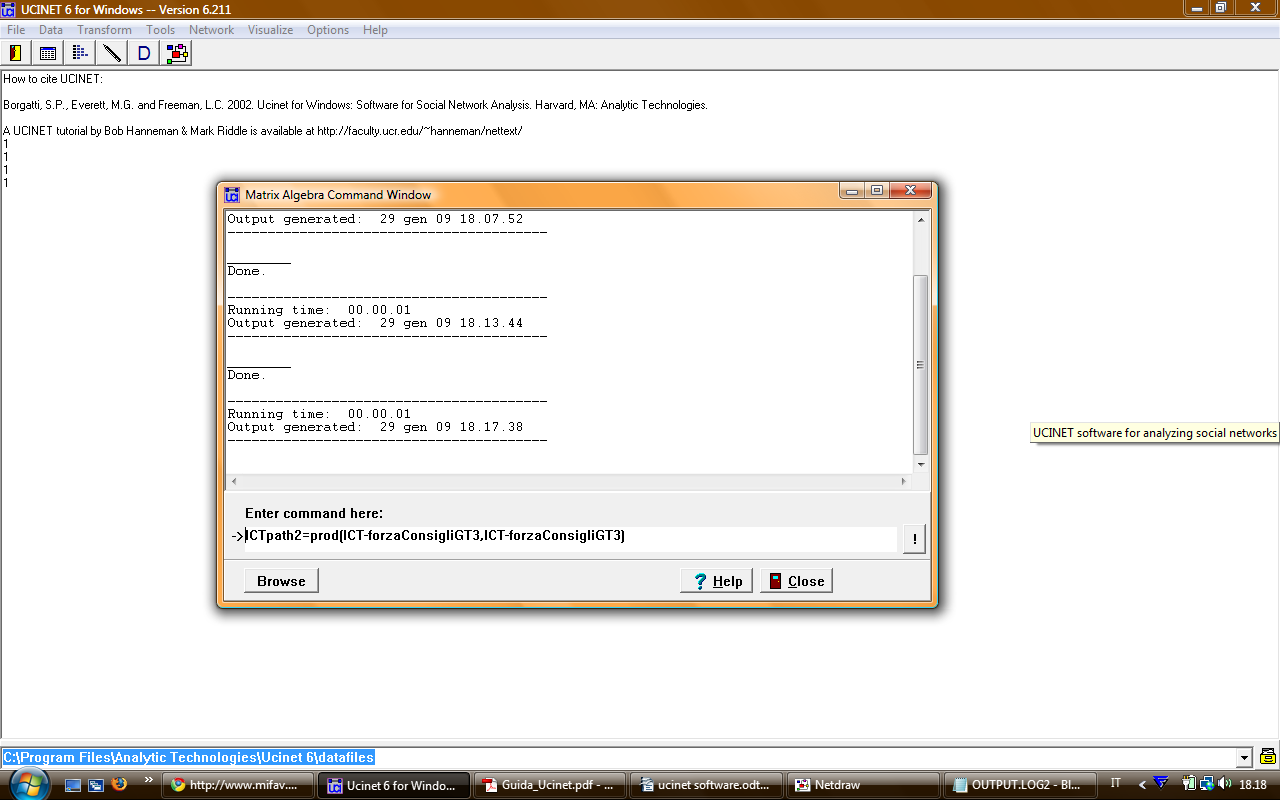This screenshot has width=1280, height=800.
Task: Open the Data menu
Action: 51,30
